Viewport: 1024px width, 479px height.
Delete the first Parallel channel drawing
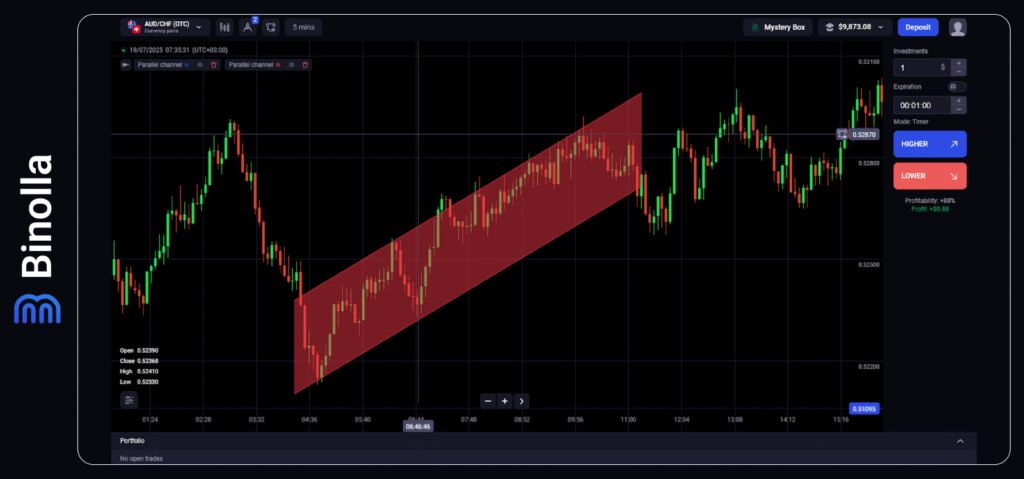coord(213,65)
